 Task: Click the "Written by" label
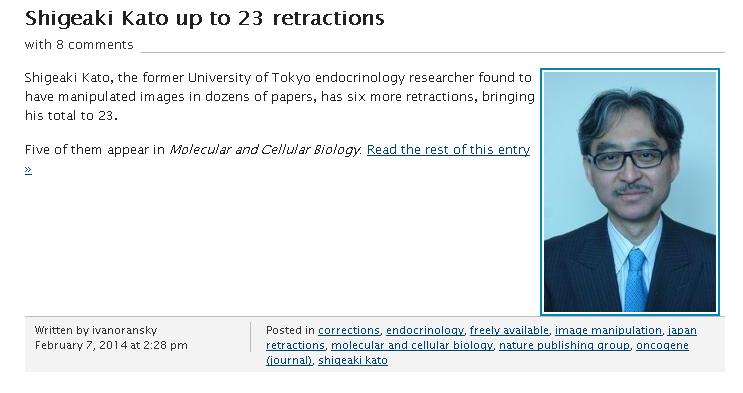62,330
